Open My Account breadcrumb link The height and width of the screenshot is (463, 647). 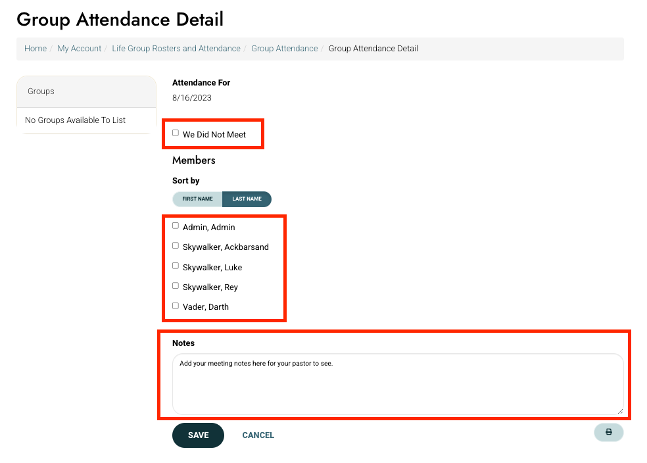[79, 48]
